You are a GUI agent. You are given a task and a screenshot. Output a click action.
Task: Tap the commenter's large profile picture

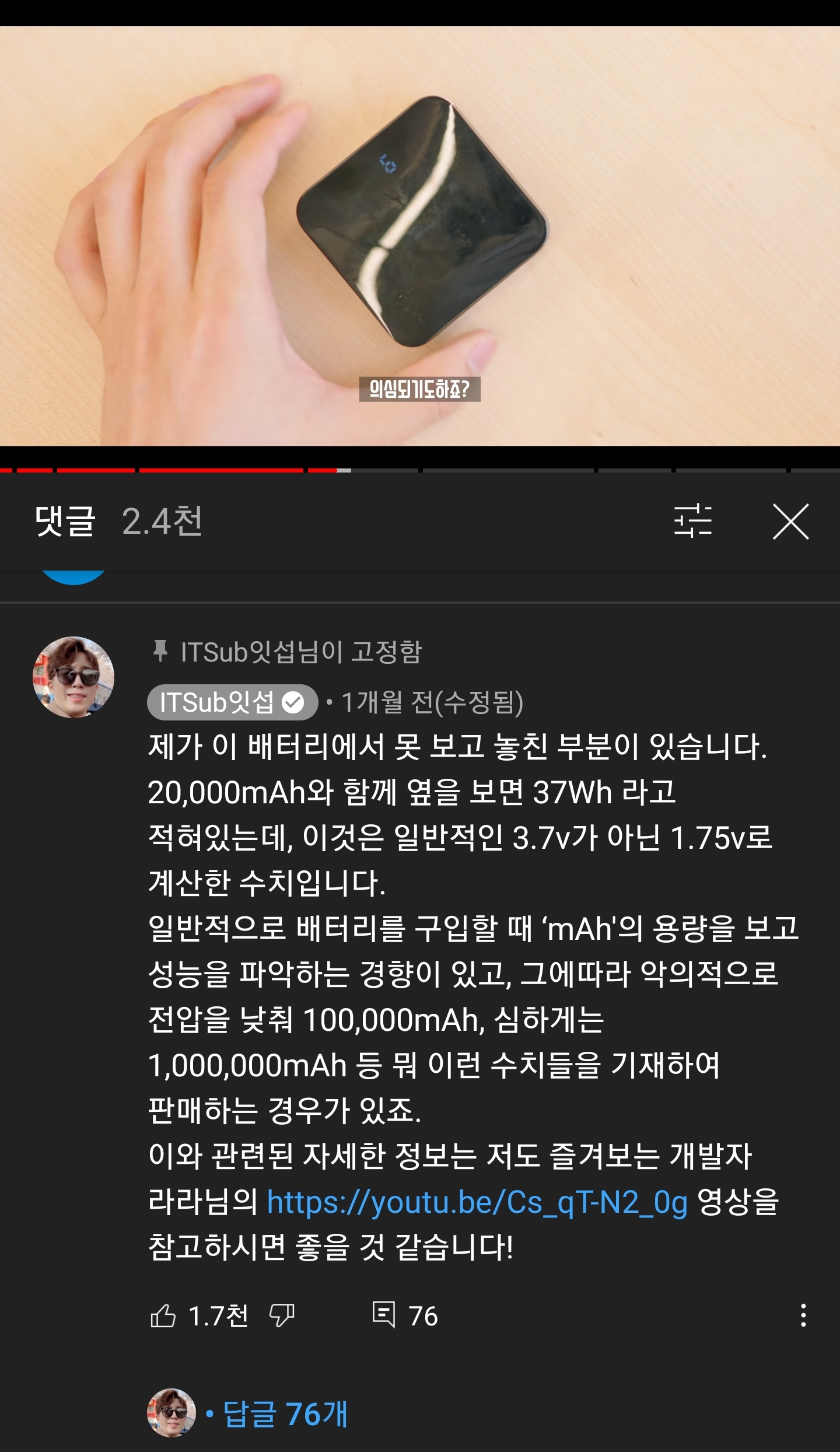[x=73, y=677]
